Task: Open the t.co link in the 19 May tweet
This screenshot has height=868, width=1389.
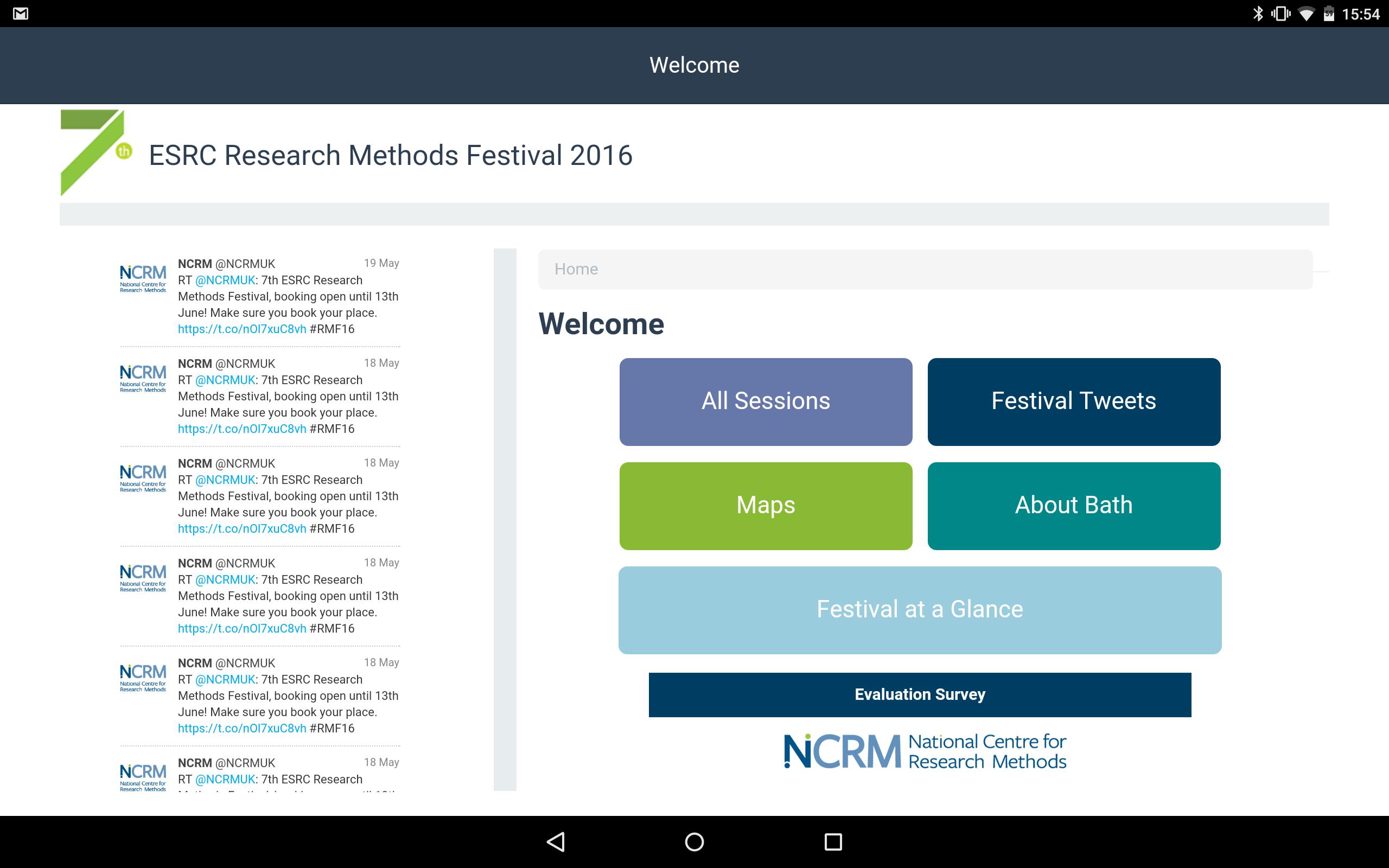Action: tap(241, 329)
